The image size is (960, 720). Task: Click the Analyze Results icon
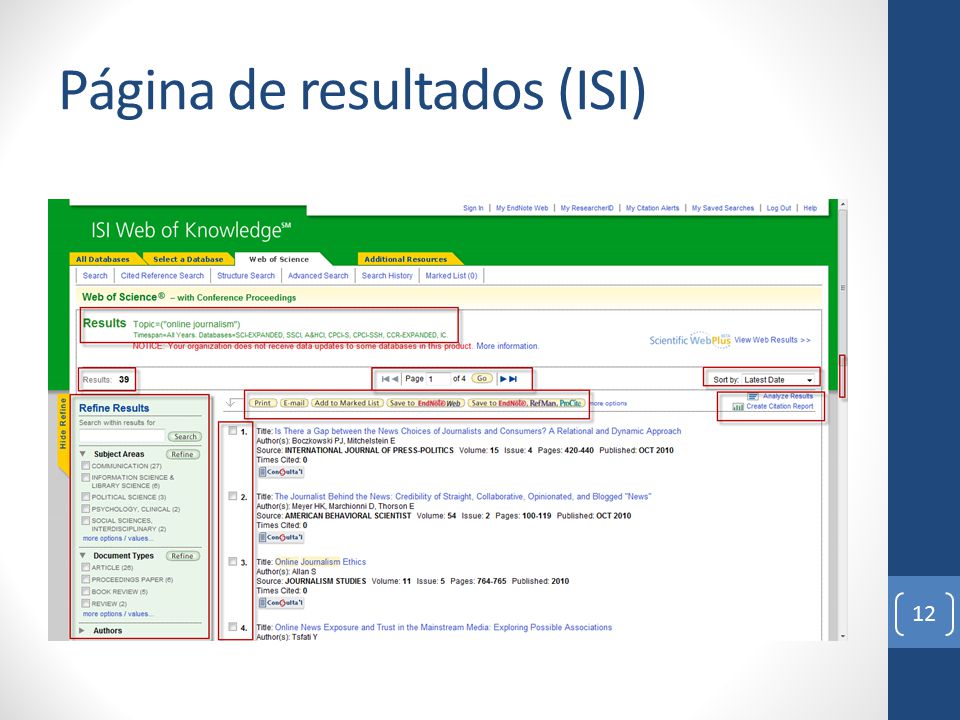[753, 396]
